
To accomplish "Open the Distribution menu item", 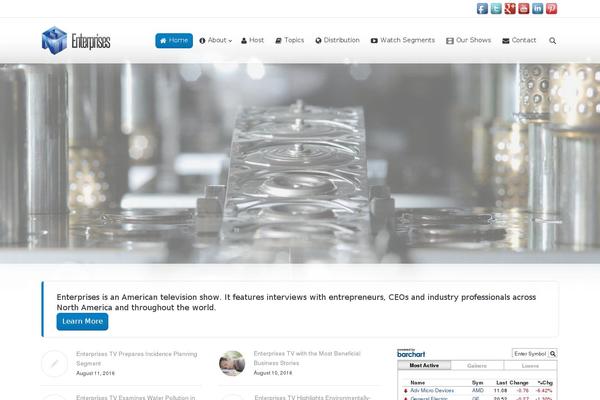I will (x=338, y=40).
